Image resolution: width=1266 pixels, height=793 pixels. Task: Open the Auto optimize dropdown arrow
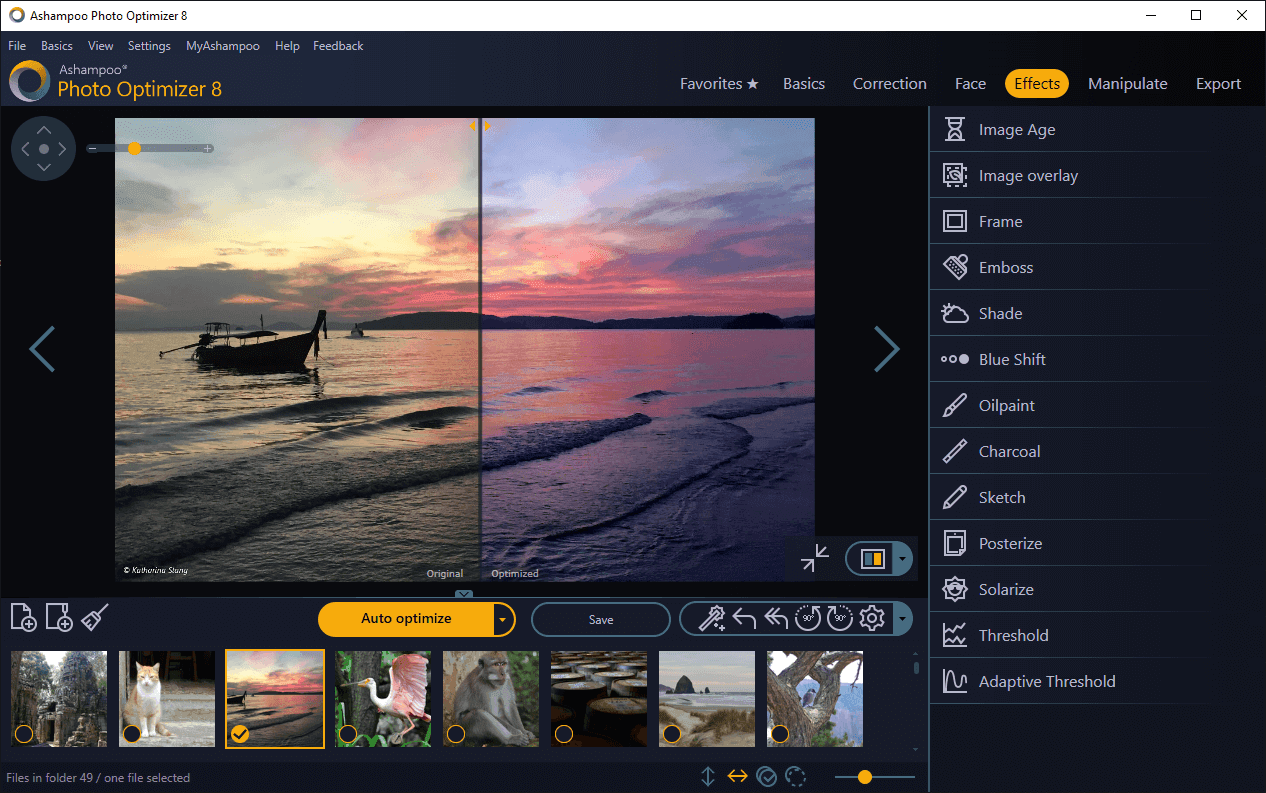502,619
